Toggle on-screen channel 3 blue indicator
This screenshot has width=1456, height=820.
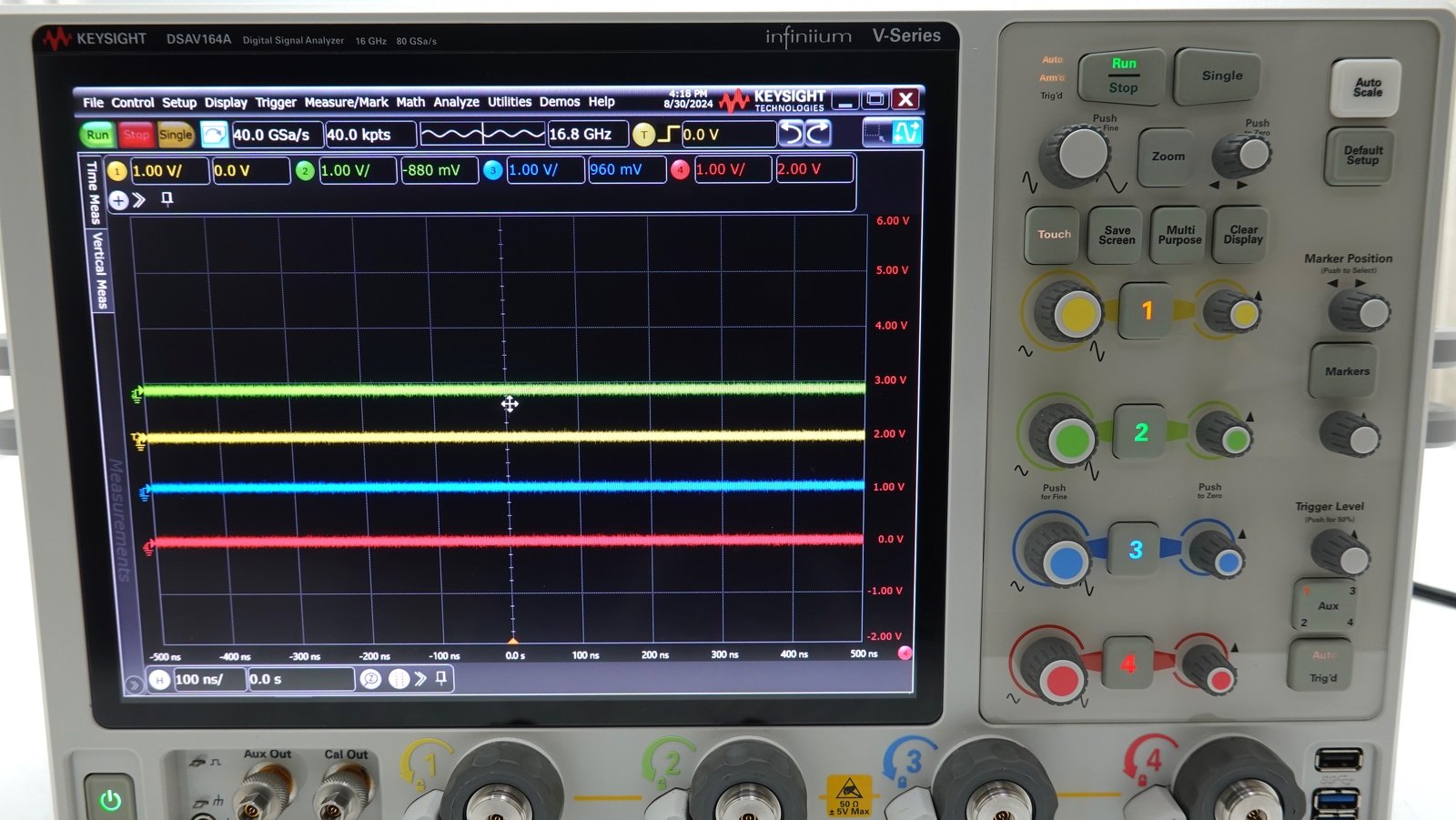[493, 170]
